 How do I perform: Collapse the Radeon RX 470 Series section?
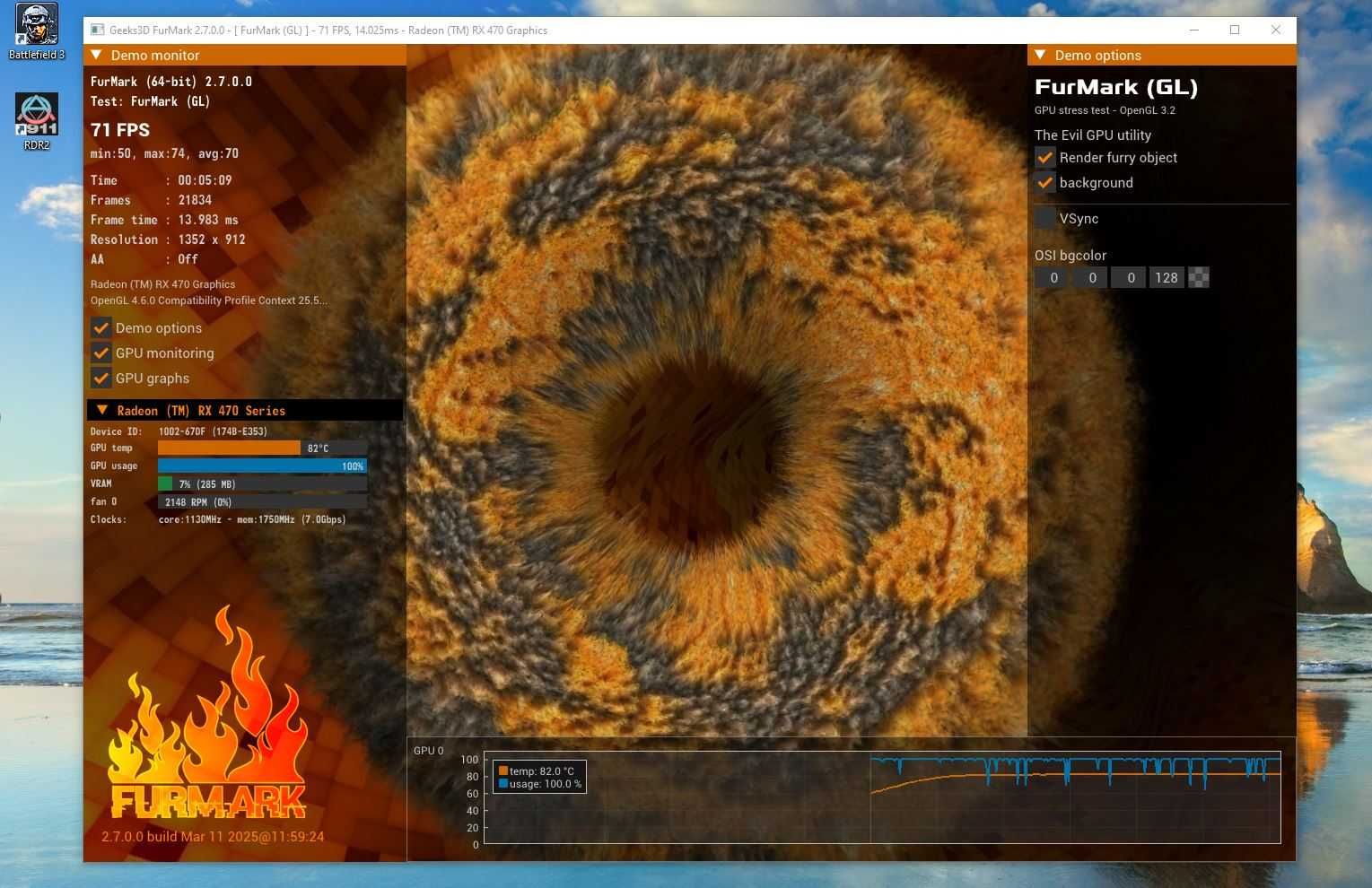coord(102,410)
